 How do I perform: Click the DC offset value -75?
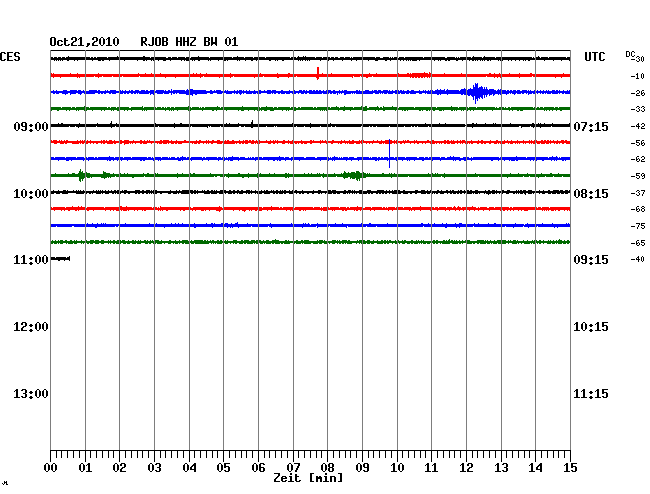click(x=638, y=226)
